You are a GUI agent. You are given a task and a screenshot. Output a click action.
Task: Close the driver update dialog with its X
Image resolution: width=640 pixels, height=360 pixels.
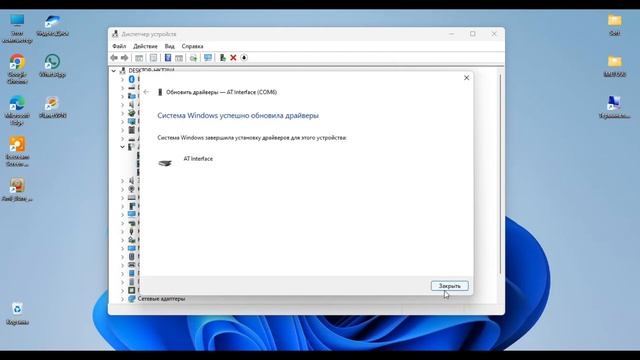pyautogui.click(x=467, y=78)
